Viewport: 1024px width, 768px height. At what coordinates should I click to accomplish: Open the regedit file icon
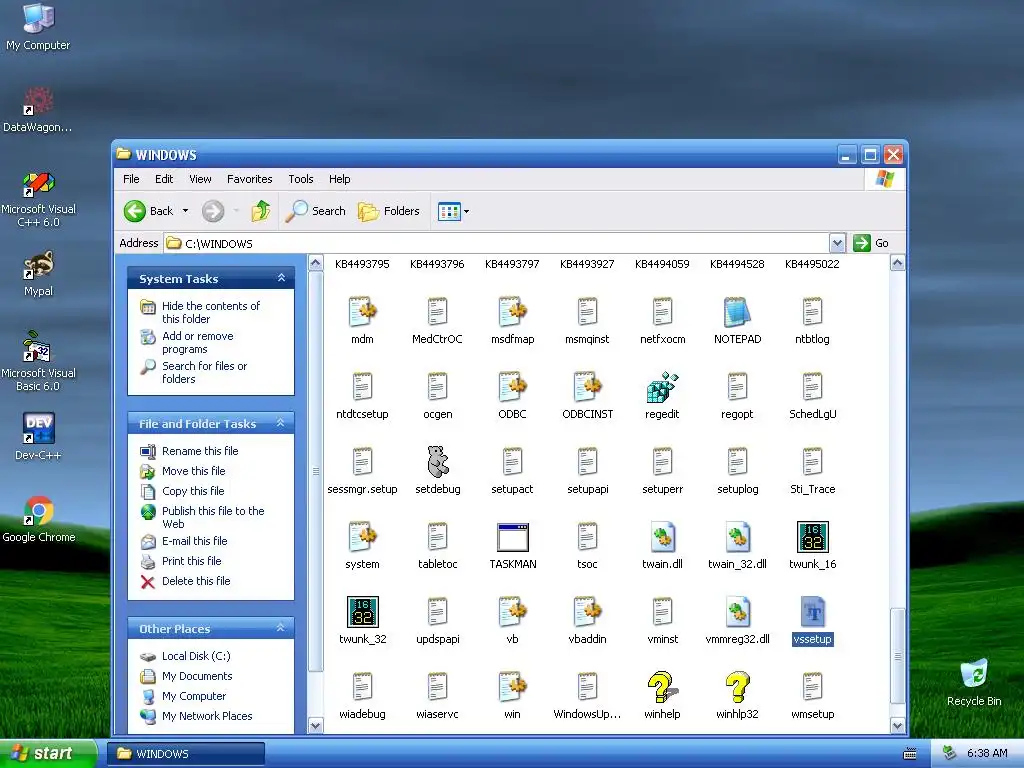[x=662, y=387]
